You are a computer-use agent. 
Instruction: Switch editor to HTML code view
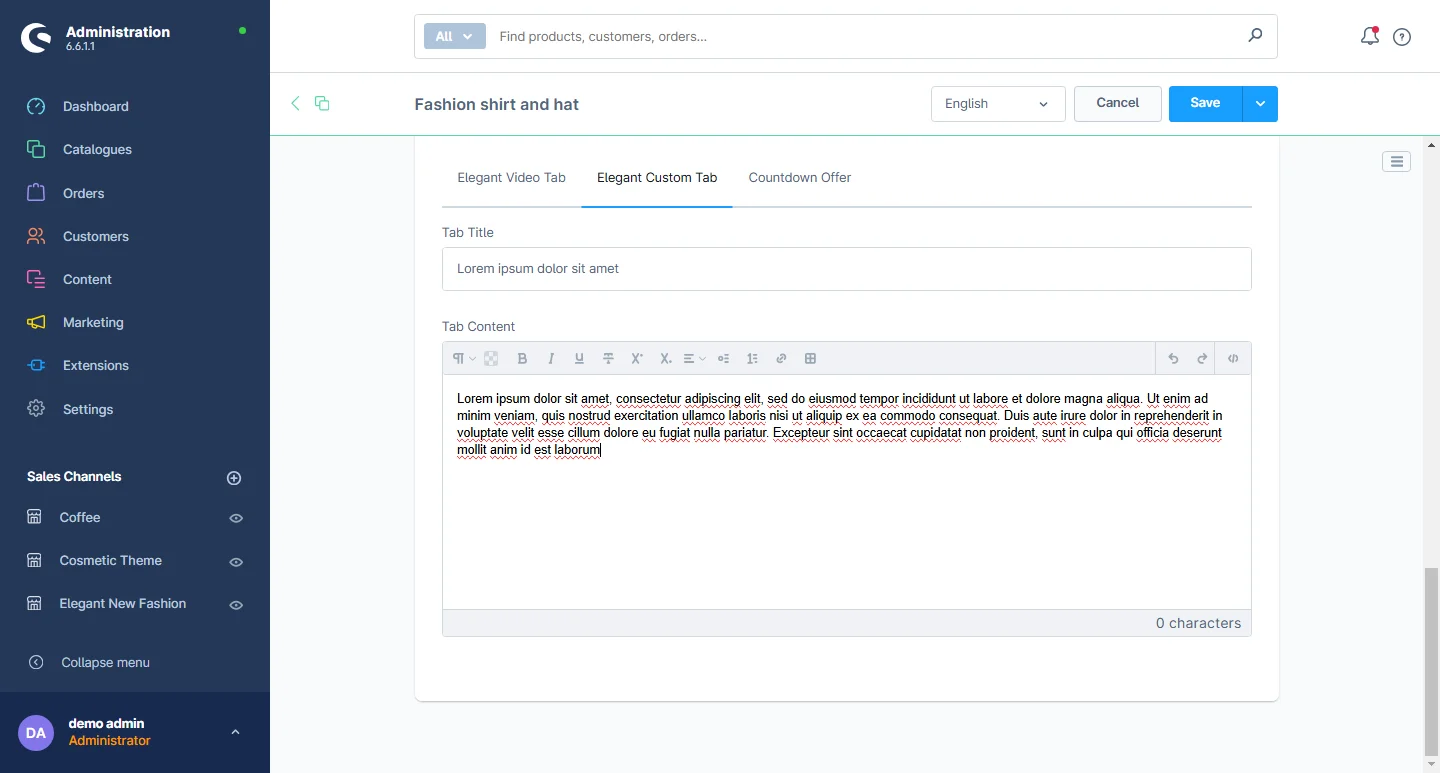tap(1233, 359)
